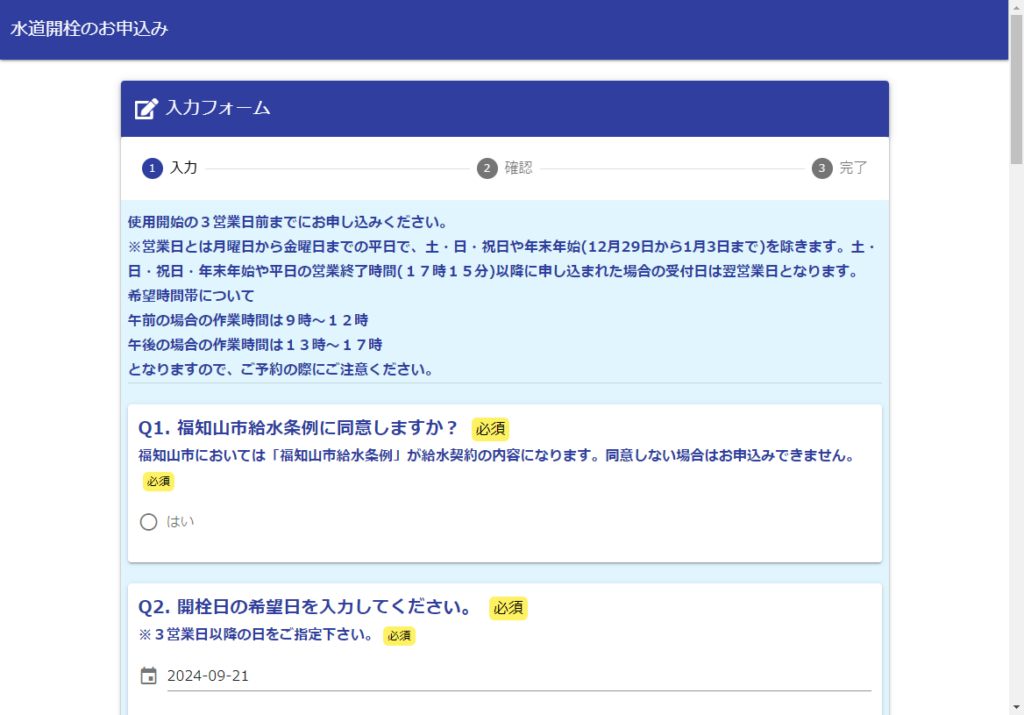Select the はい radio button under Q1
1024x715 pixels.
point(149,522)
